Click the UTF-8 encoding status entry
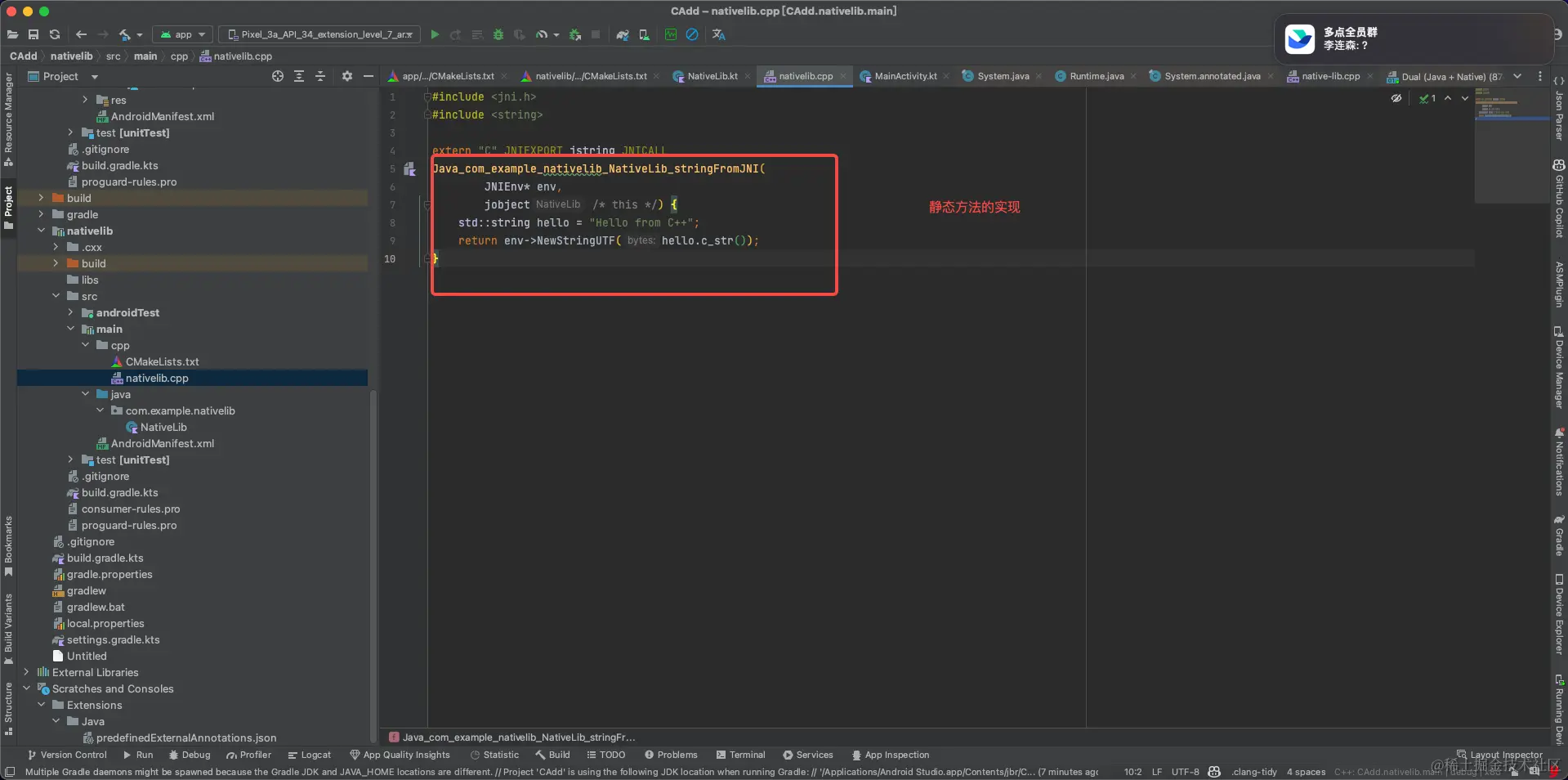 click(1185, 772)
